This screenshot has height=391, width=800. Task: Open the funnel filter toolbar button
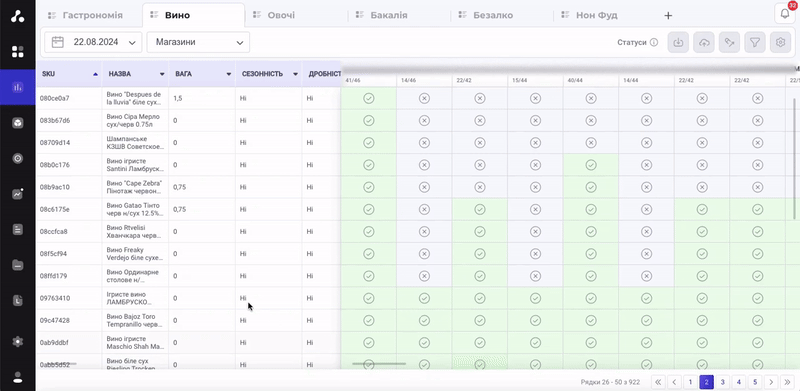(x=755, y=43)
